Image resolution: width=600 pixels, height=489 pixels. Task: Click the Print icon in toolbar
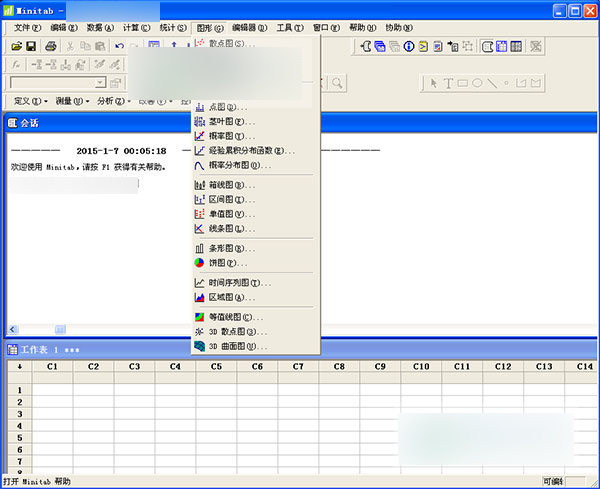tap(50, 46)
